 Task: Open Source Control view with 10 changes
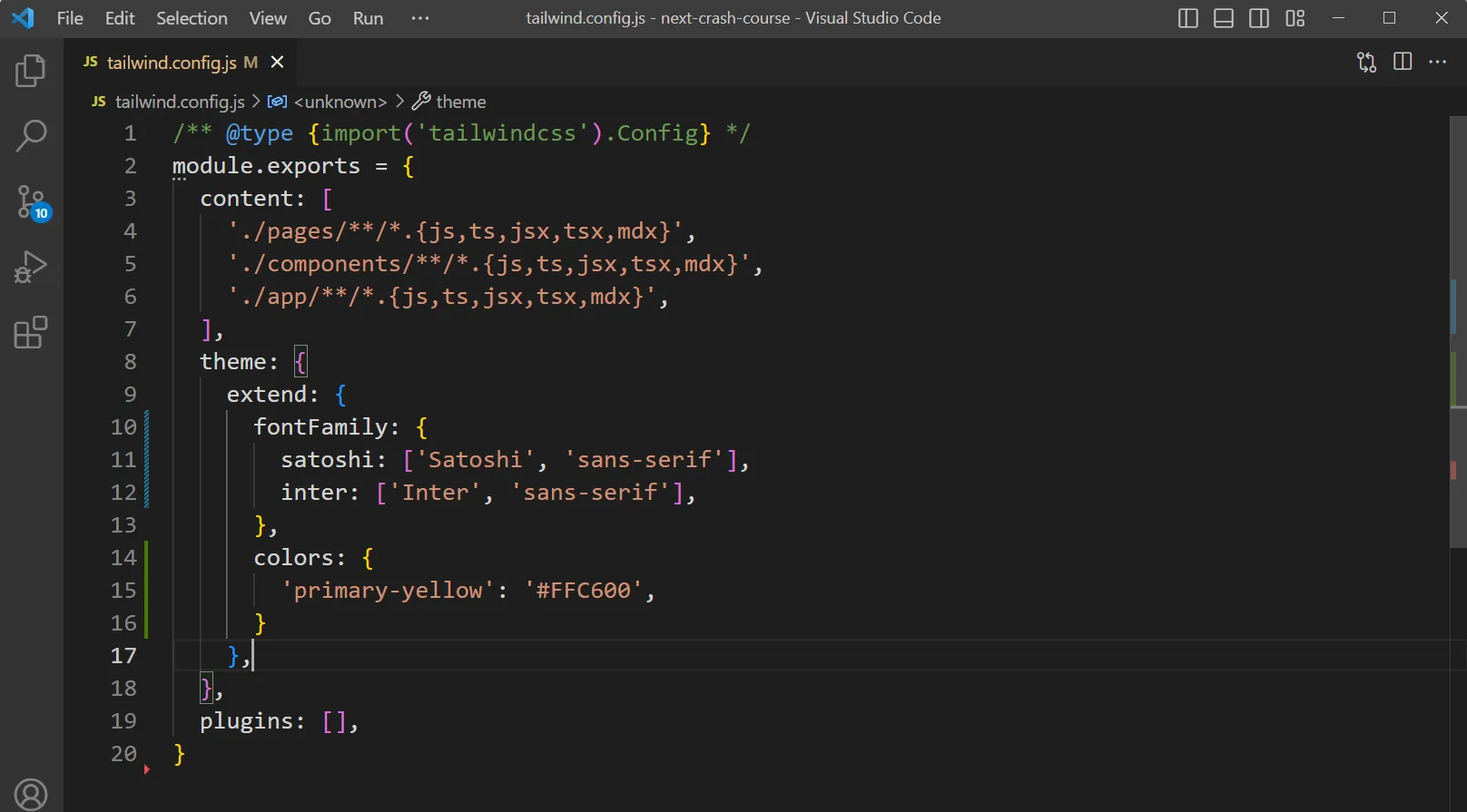click(33, 202)
